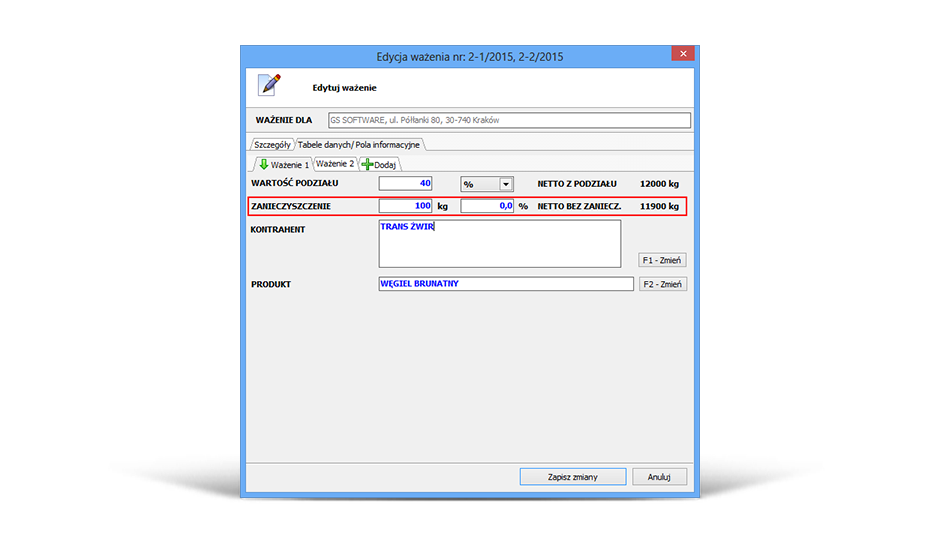Close the Edycja ważenia dialog window
This screenshot has height=548, width=936.
tap(682, 56)
